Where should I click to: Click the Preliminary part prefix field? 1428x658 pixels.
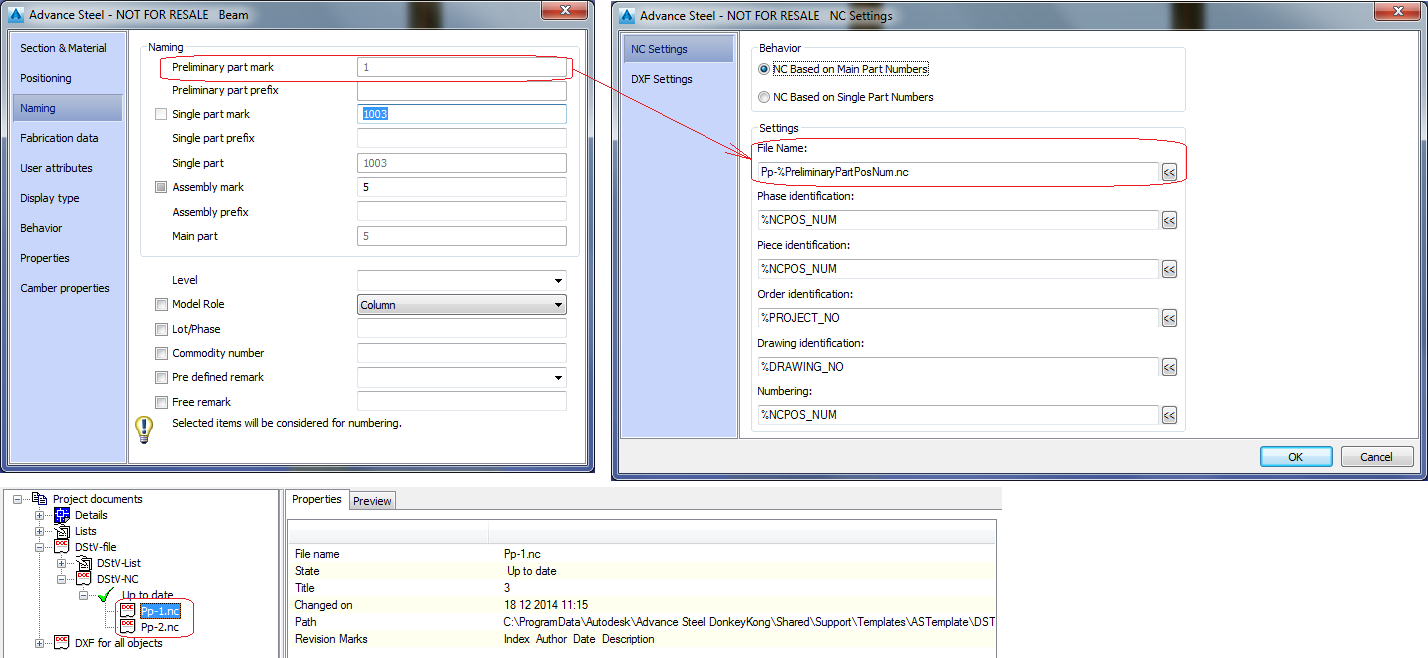[x=462, y=90]
